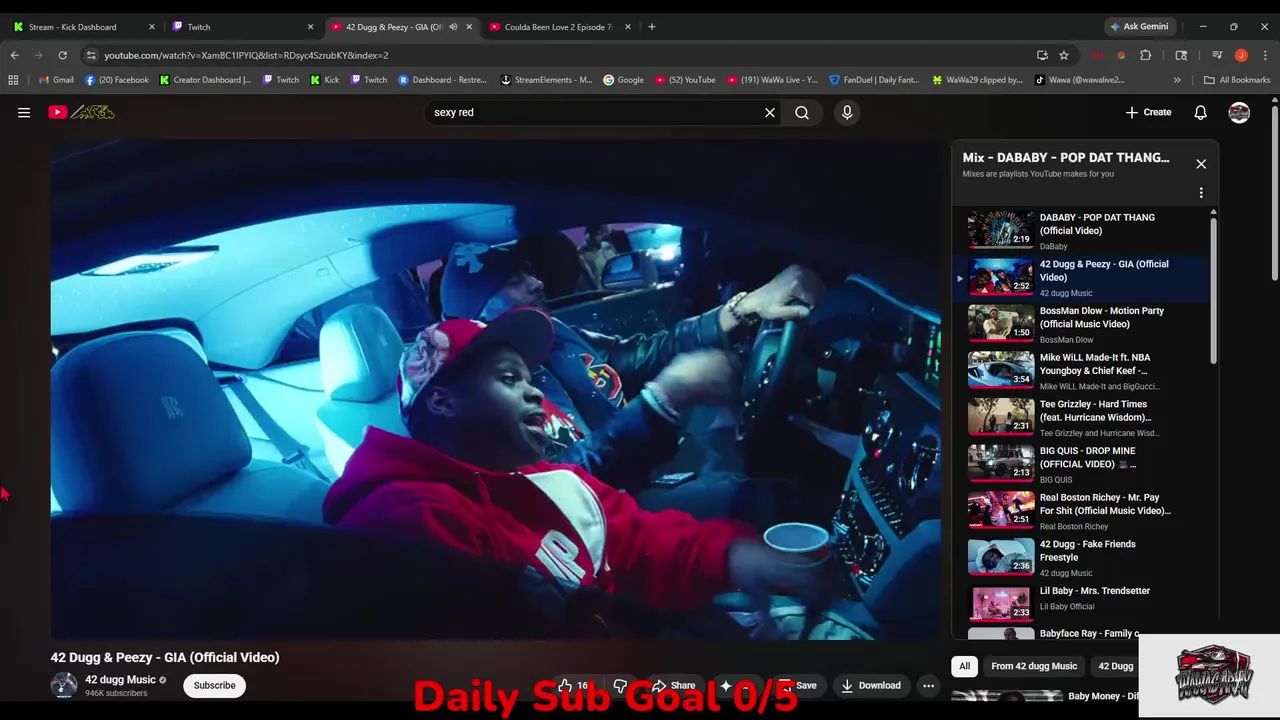Switch to the Twitch browser tab
The width and height of the screenshot is (1280, 720).
pos(243,27)
